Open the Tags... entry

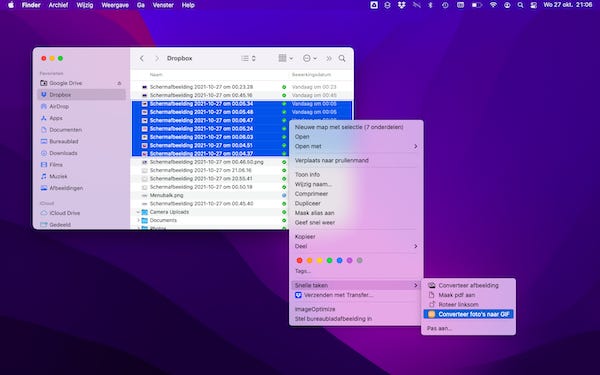(356, 271)
